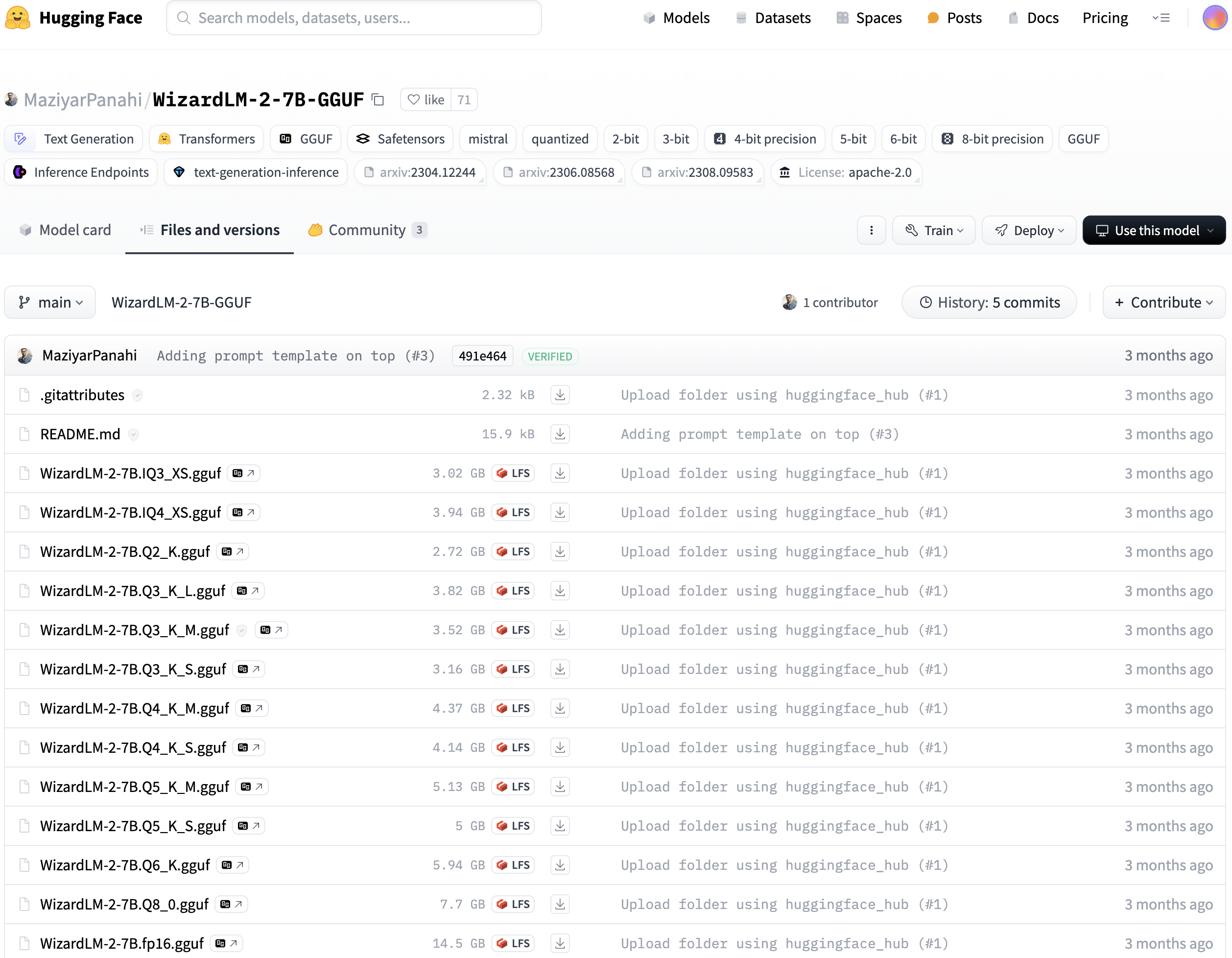1232x958 pixels.
Task: Click the 4-bit precision tag
Action: [x=764, y=139]
